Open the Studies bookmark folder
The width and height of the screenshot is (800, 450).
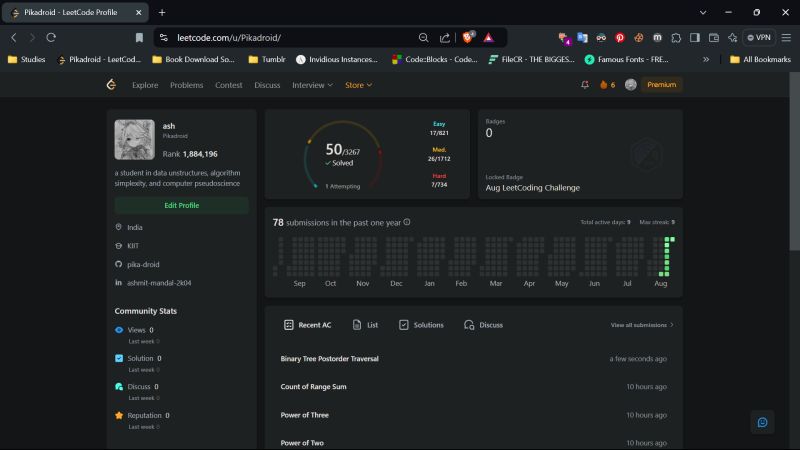27,59
